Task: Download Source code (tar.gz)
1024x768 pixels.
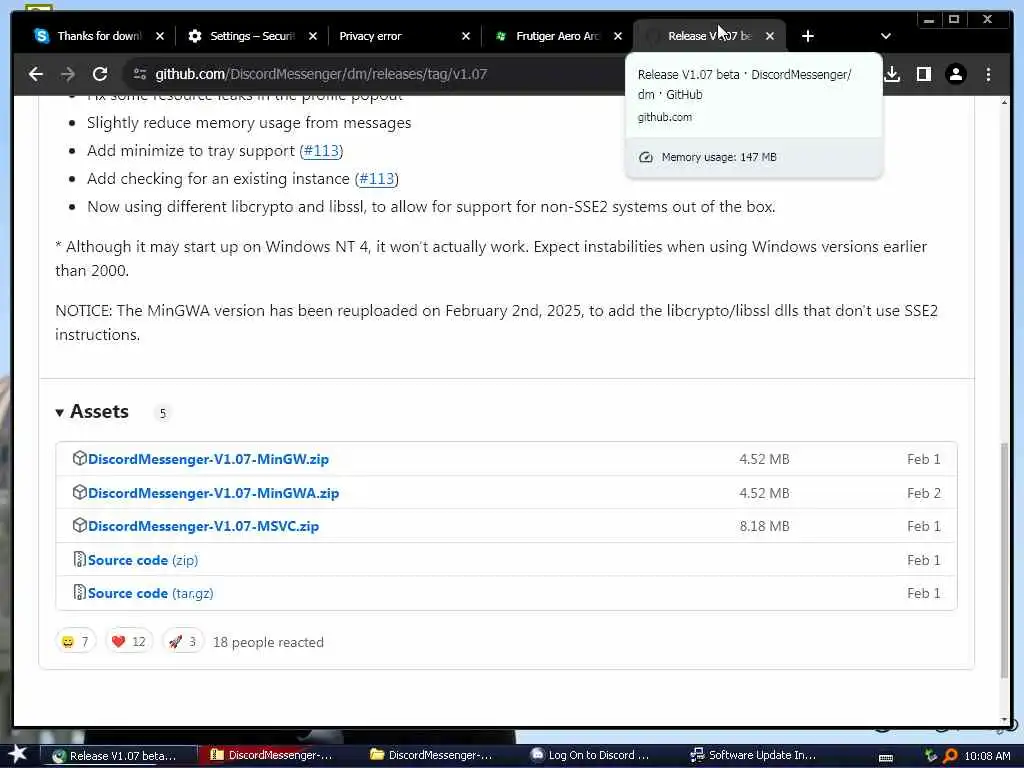Action: click(x=151, y=594)
